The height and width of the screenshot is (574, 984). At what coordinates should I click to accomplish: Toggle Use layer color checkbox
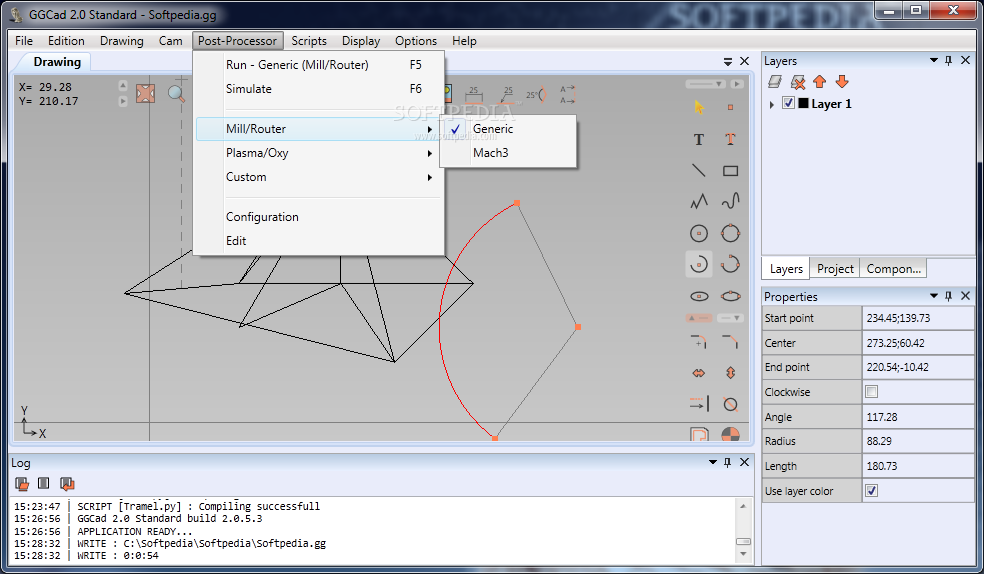(871, 491)
